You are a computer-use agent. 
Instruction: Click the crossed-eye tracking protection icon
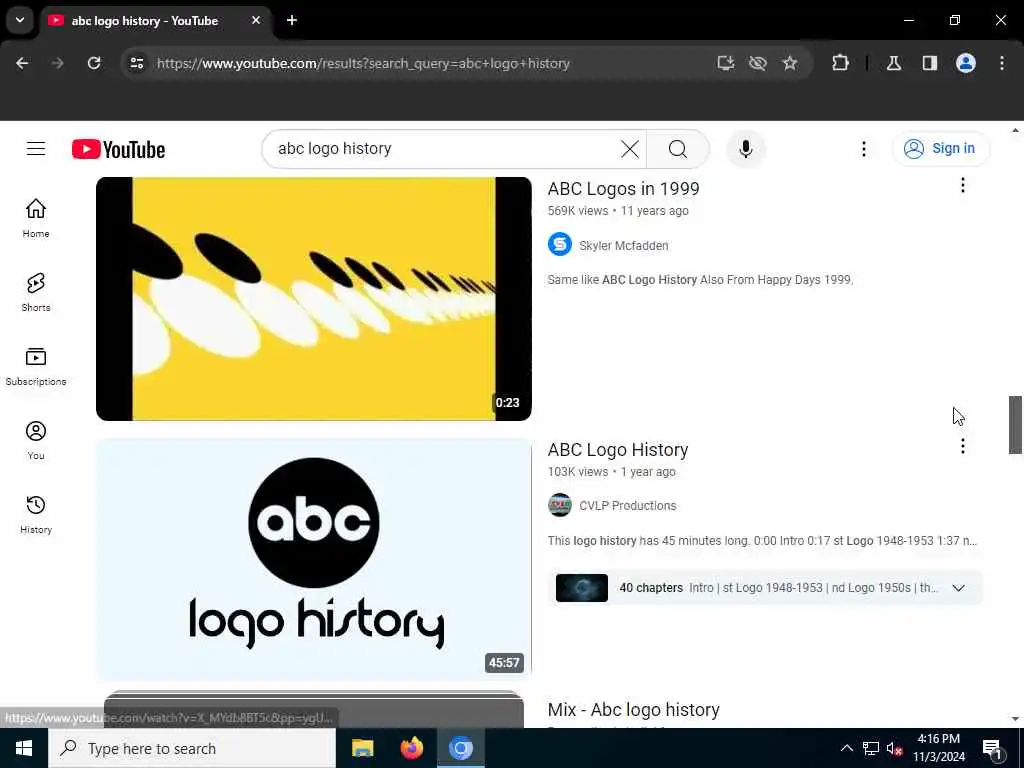pyautogui.click(x=758, y=63)
